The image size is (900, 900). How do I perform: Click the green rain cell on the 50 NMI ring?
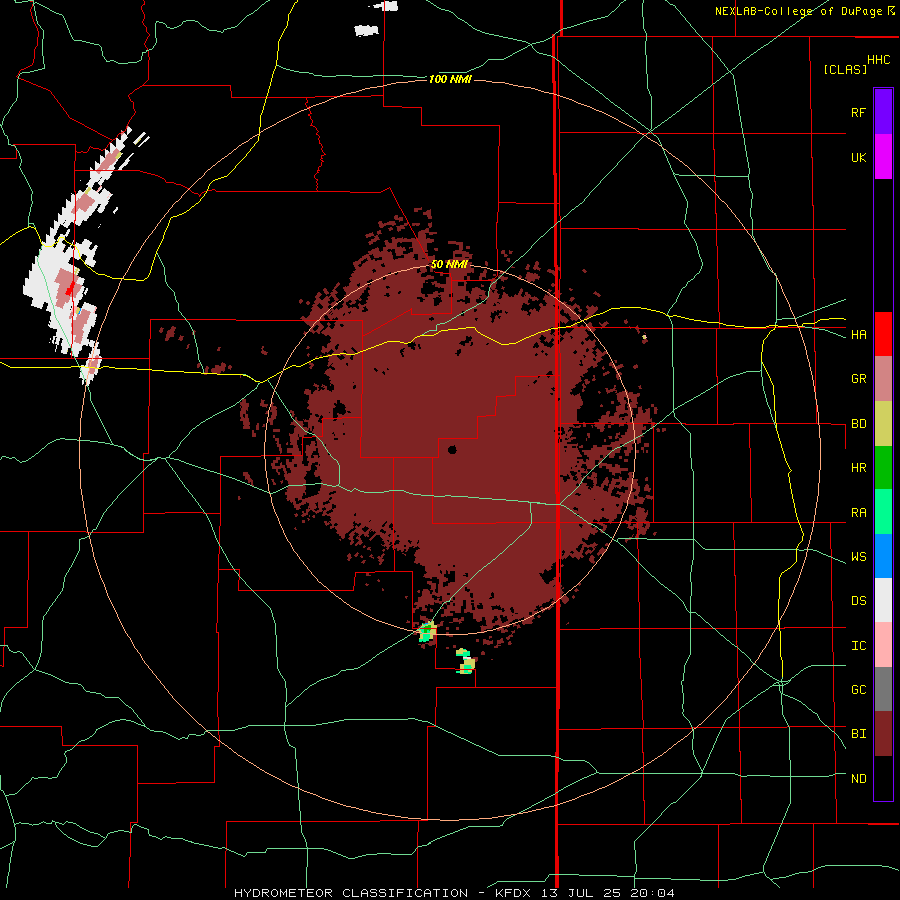click(x=427, y=631)
